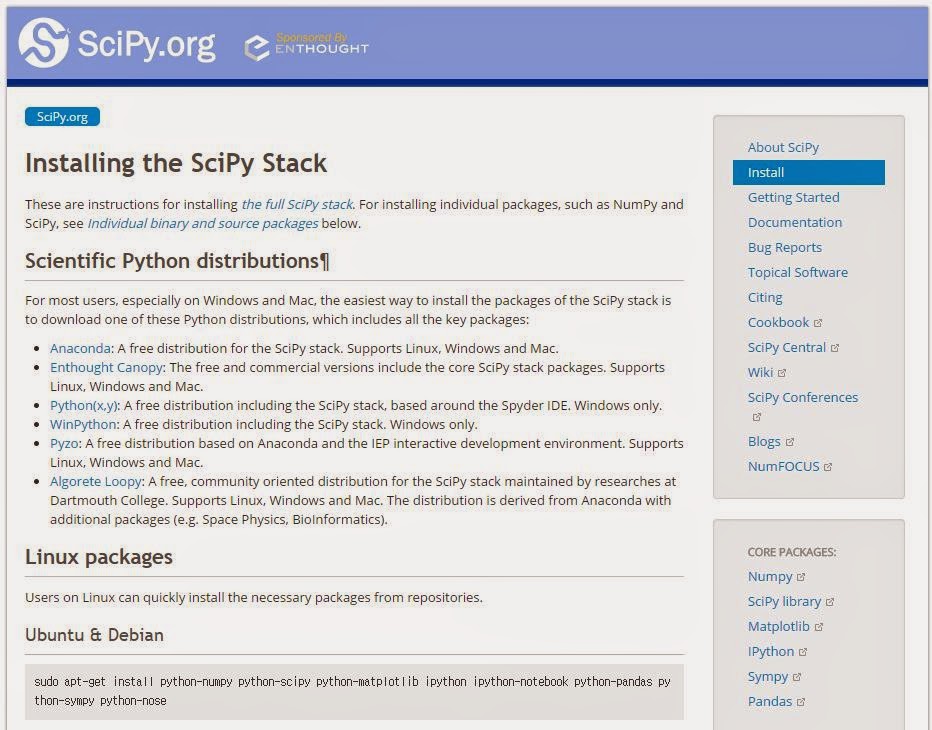Open NumFOCUS in the sidebar
The height and width of the screenshot is (730, 932).
pos(786,466)
